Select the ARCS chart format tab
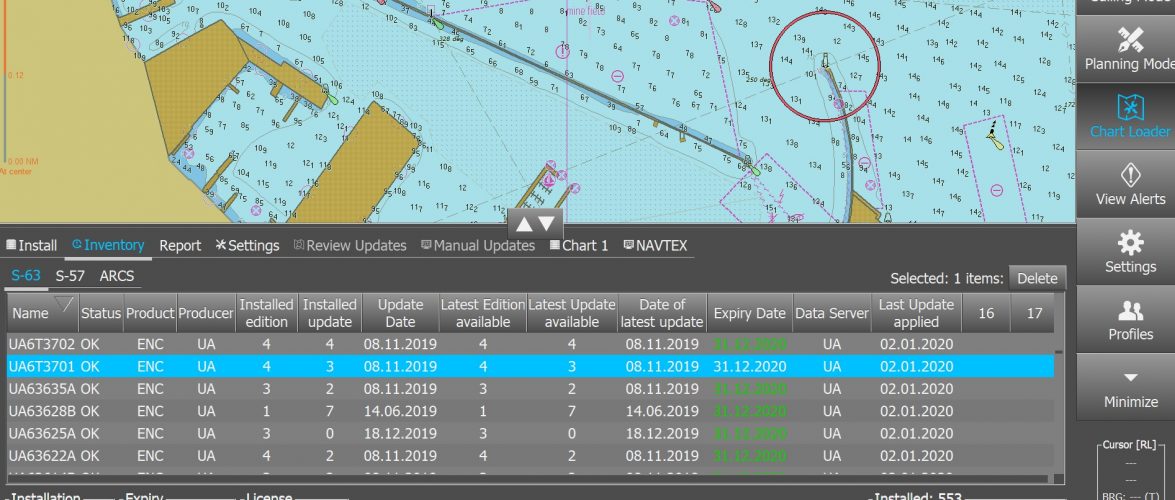This screenshot has width=1175, height=500. (x=117, y=276)
